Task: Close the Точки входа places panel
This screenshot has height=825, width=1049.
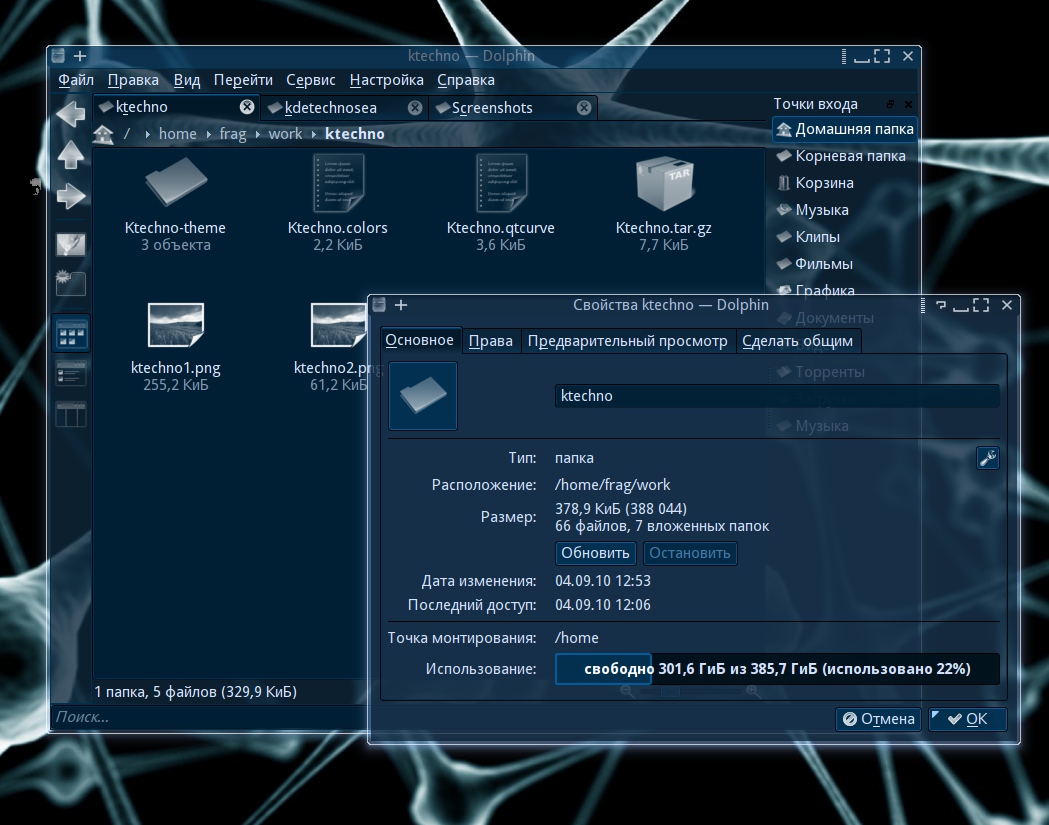Action: click(x=908, y=104)
